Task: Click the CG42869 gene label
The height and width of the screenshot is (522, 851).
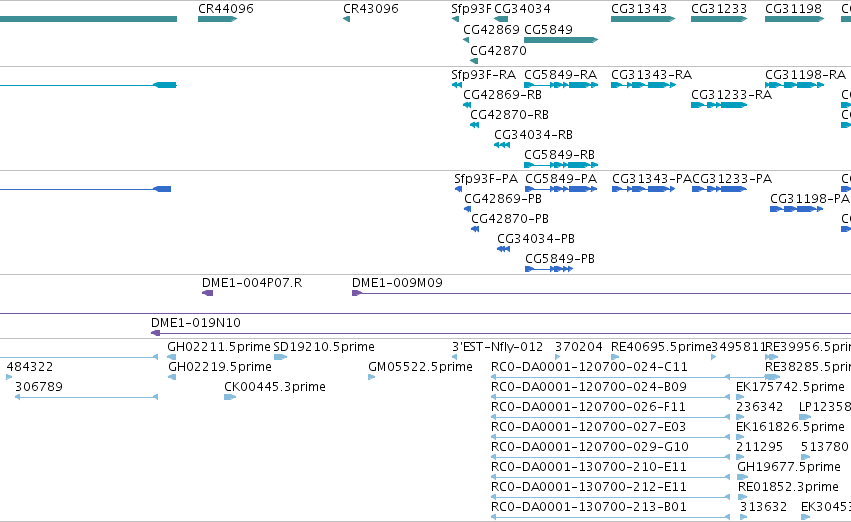Action: [491, 29]
